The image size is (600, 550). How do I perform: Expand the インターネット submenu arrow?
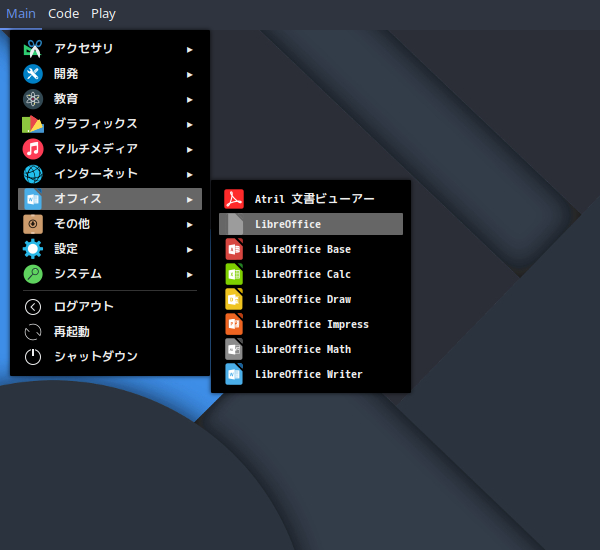(189, 175)
